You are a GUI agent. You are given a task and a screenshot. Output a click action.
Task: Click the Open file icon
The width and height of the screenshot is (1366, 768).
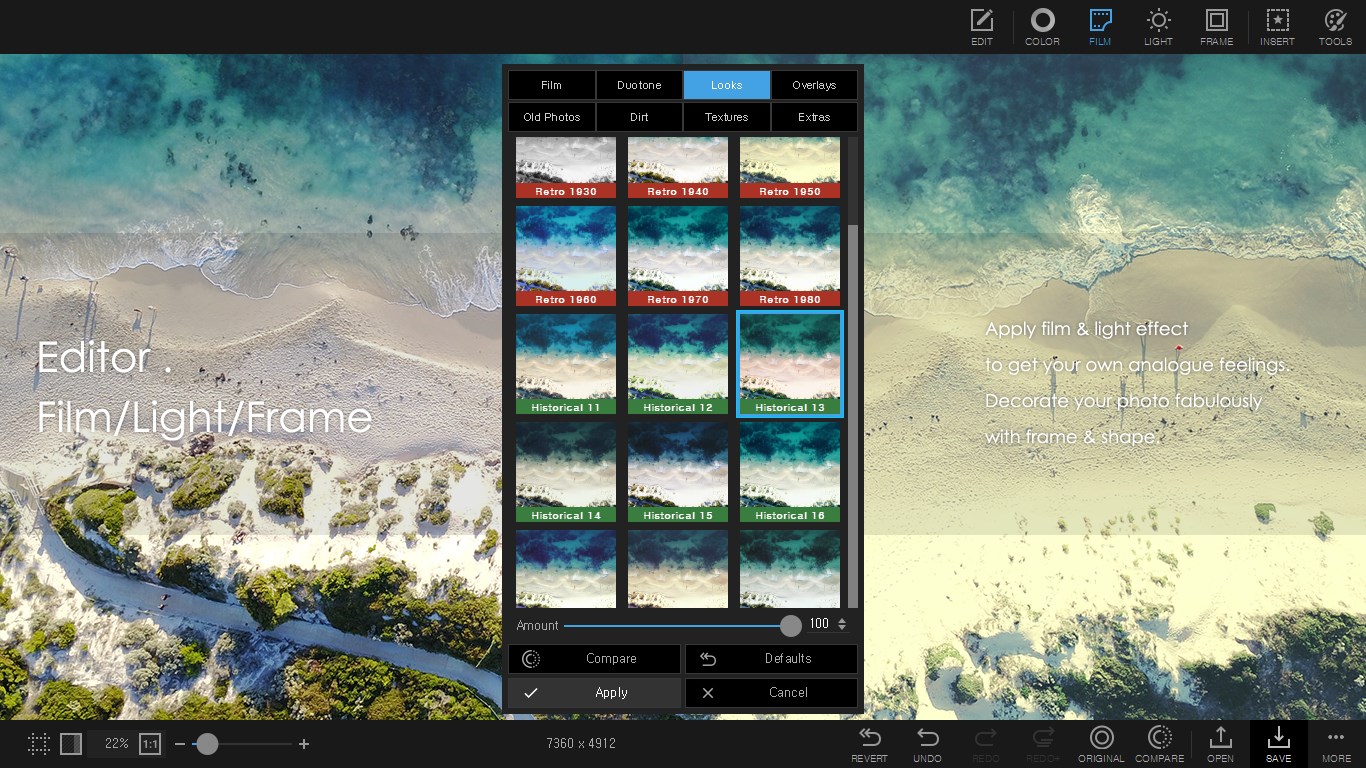click(1220, 742)
